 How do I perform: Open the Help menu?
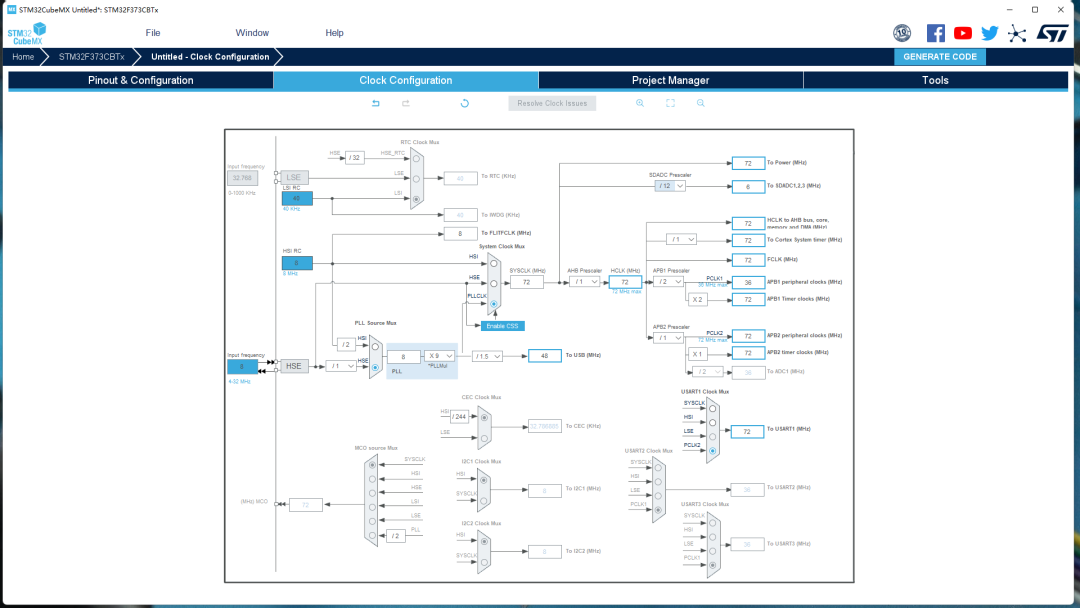click(334, 32)
